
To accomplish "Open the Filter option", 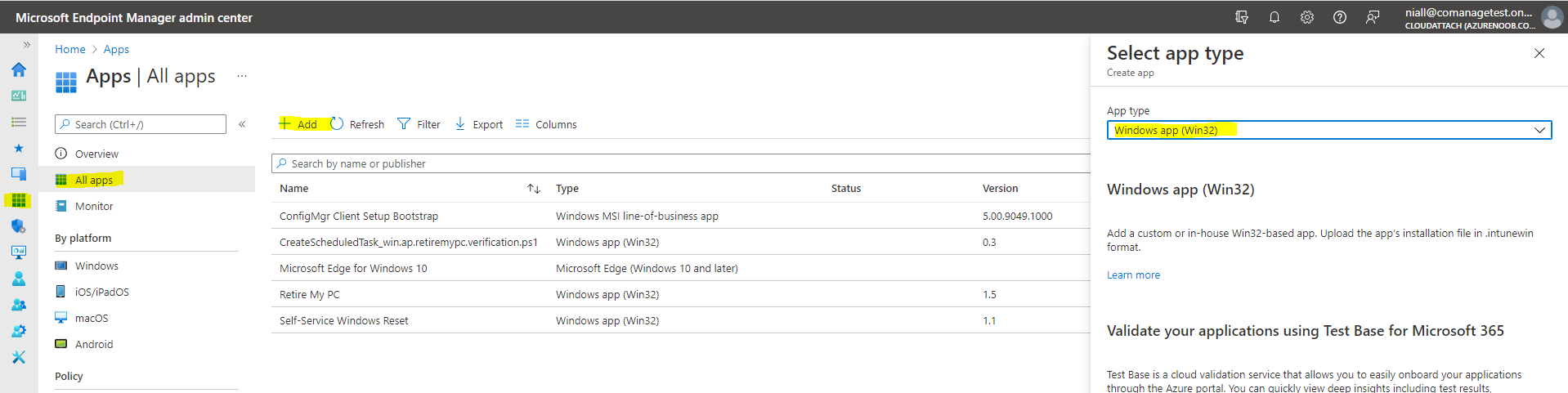I will [x=419, y=124].
